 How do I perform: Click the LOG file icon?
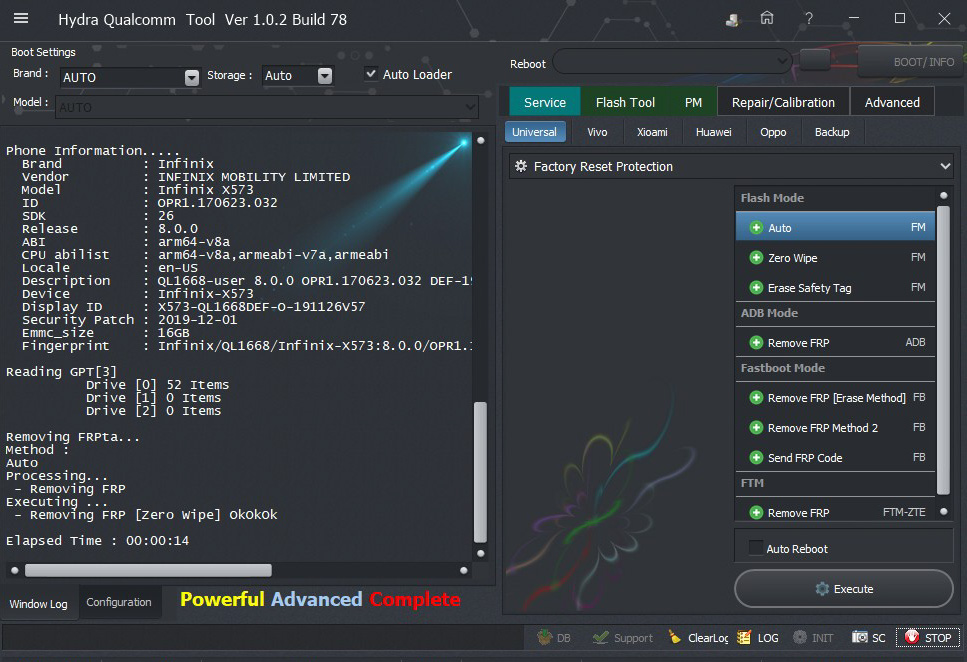click(x=744, y=637)
